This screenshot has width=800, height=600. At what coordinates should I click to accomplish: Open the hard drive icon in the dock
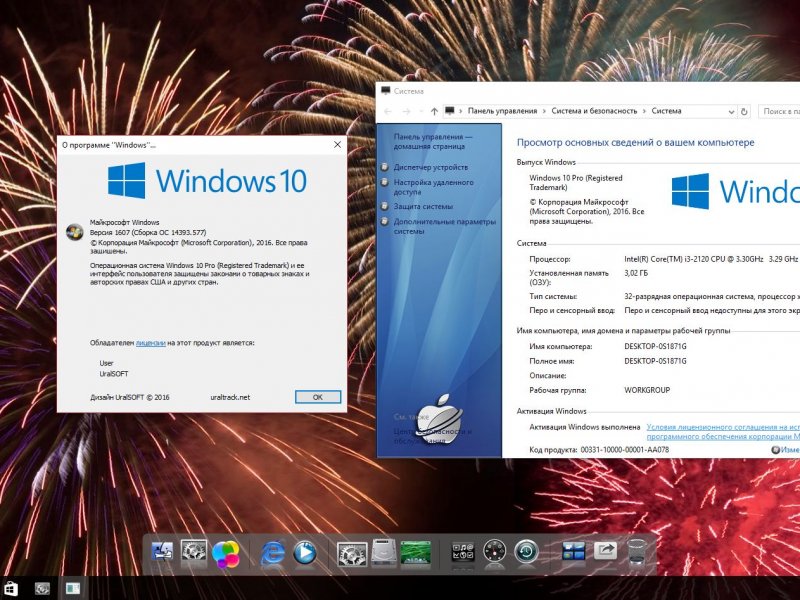(x=384, y=553)
